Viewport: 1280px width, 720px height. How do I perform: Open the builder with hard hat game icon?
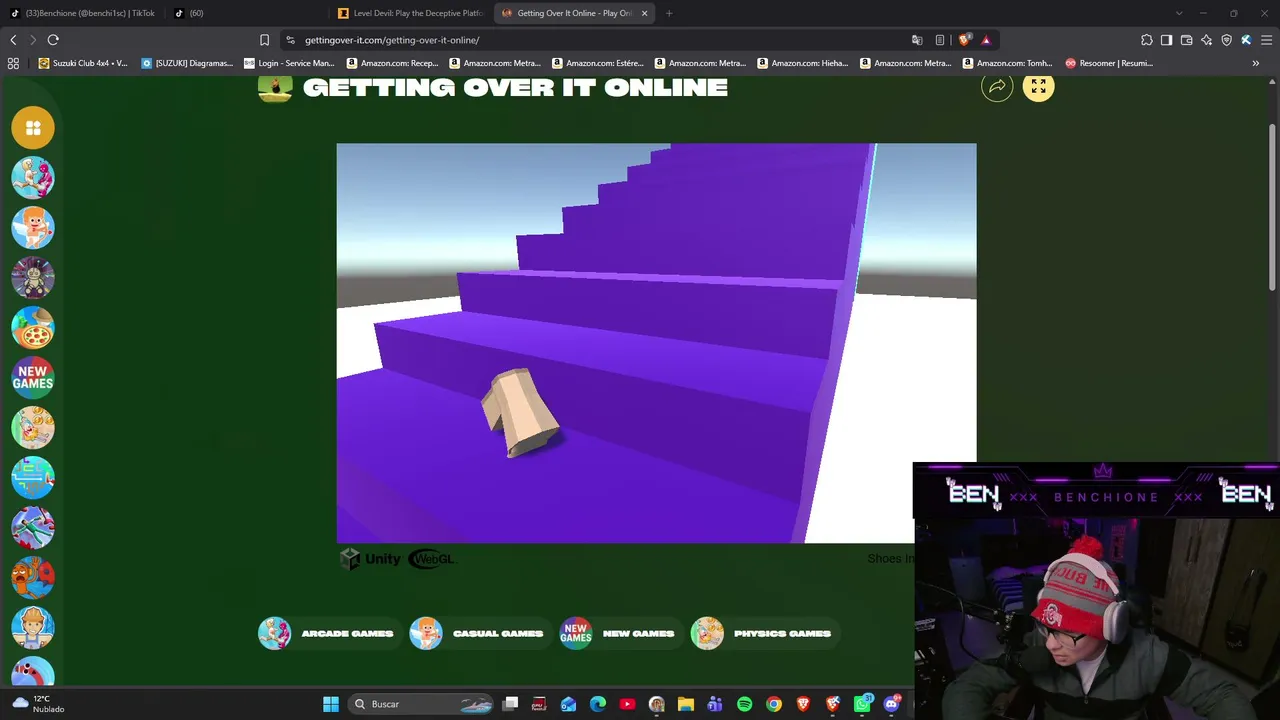33,628
